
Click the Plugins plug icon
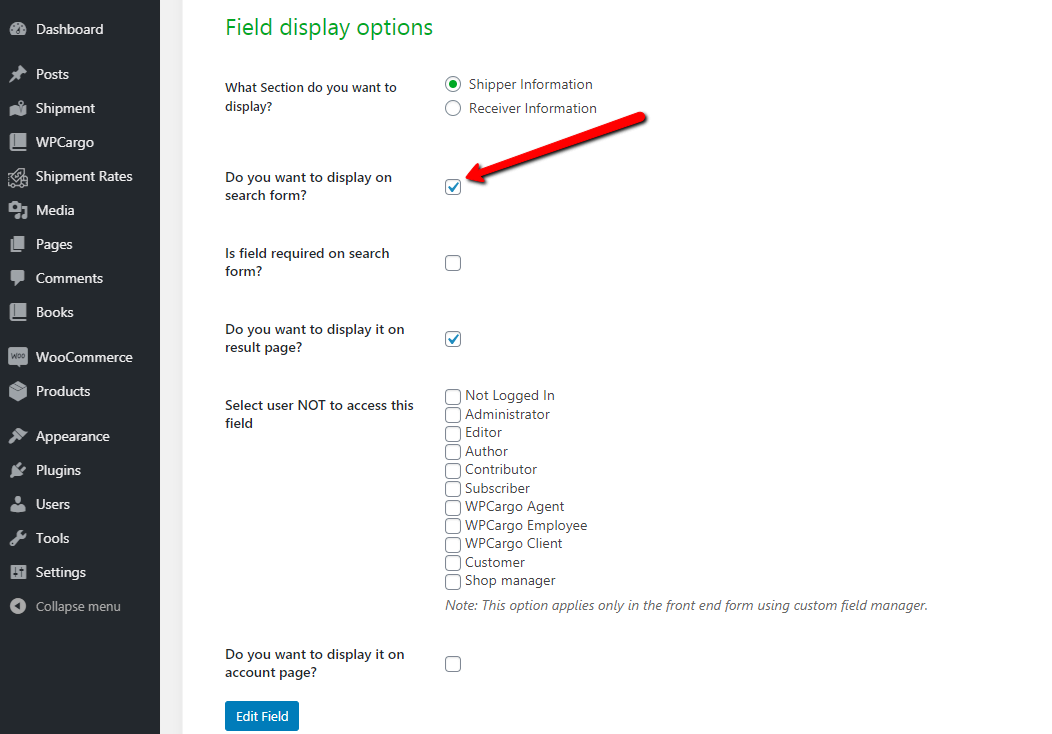click(x=18, y=470)
